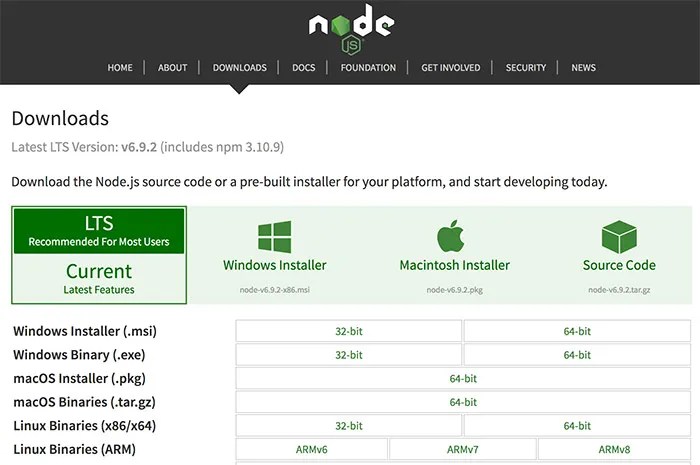This screenshot has width=700, height=465.
Task: Switch to Current Latest Features tab
Action: pos(99,278)
